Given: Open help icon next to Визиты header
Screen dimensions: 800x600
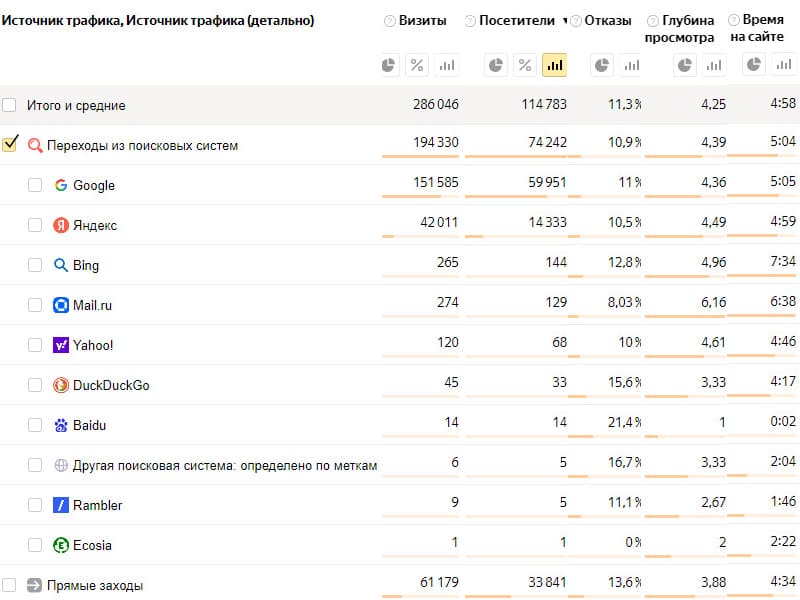Looking at the screenshot, I should coord(389,21).
